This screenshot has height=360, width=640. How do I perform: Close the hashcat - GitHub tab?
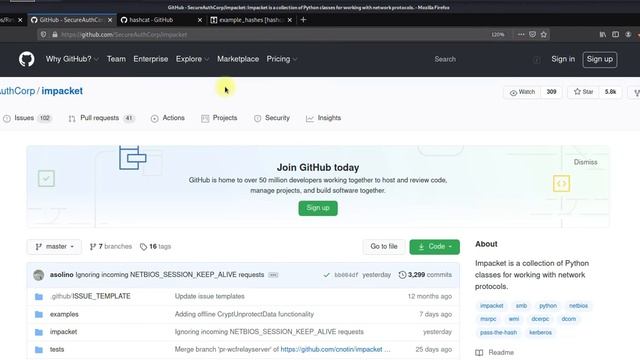[200, 20]
